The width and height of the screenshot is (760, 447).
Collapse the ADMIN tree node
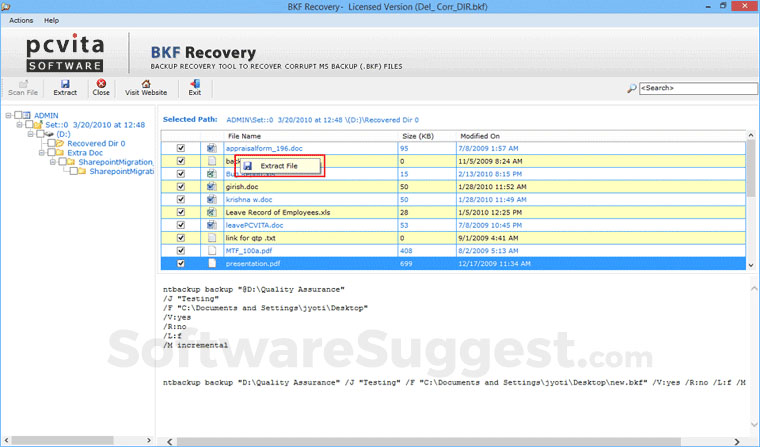tap(9, 115)
